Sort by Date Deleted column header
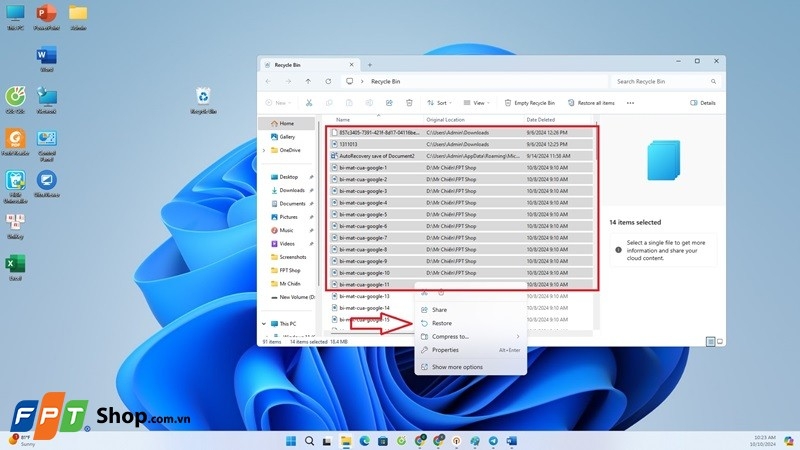Screen dimensions: 800x450 click(540, 120)
